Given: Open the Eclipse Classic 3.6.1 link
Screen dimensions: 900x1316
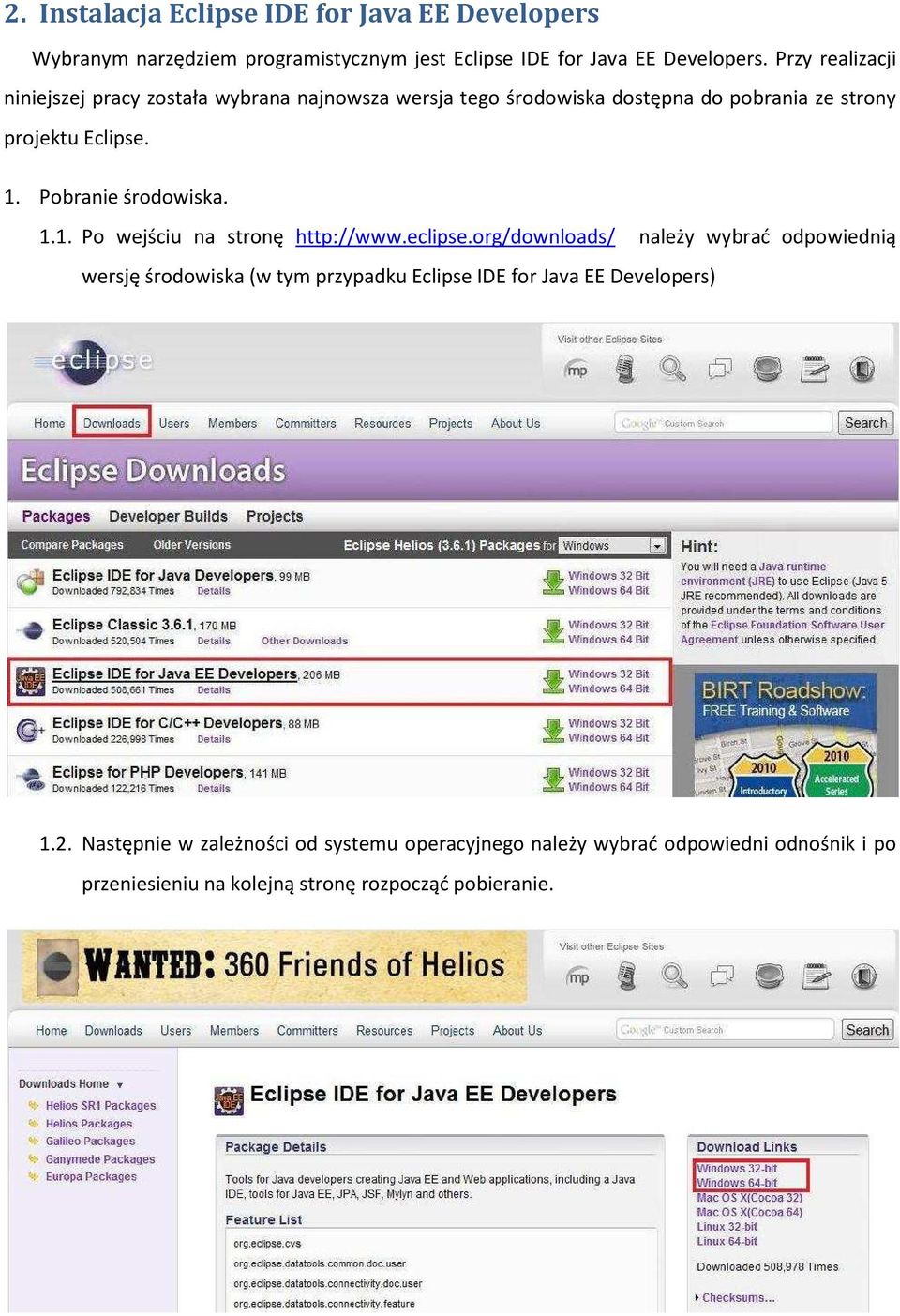Looking at the screenshot, I should tap(123, 625).
